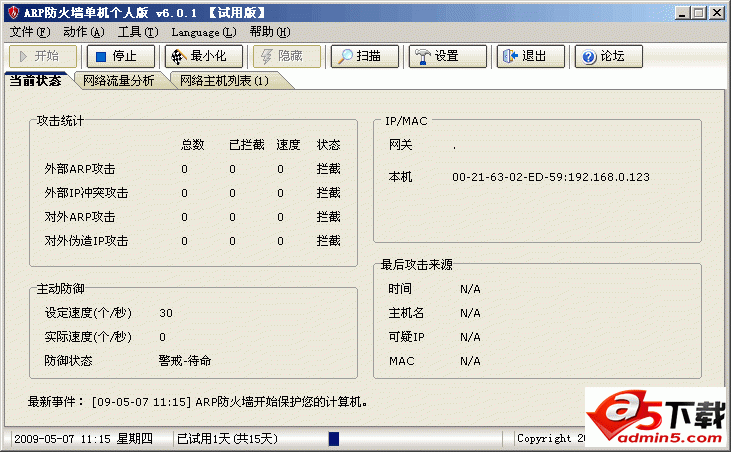Open the 文件(F) menu
Image resolution: width=731 pixels, height=452 pixels.
pyautogui.click(x=30, y=32)
